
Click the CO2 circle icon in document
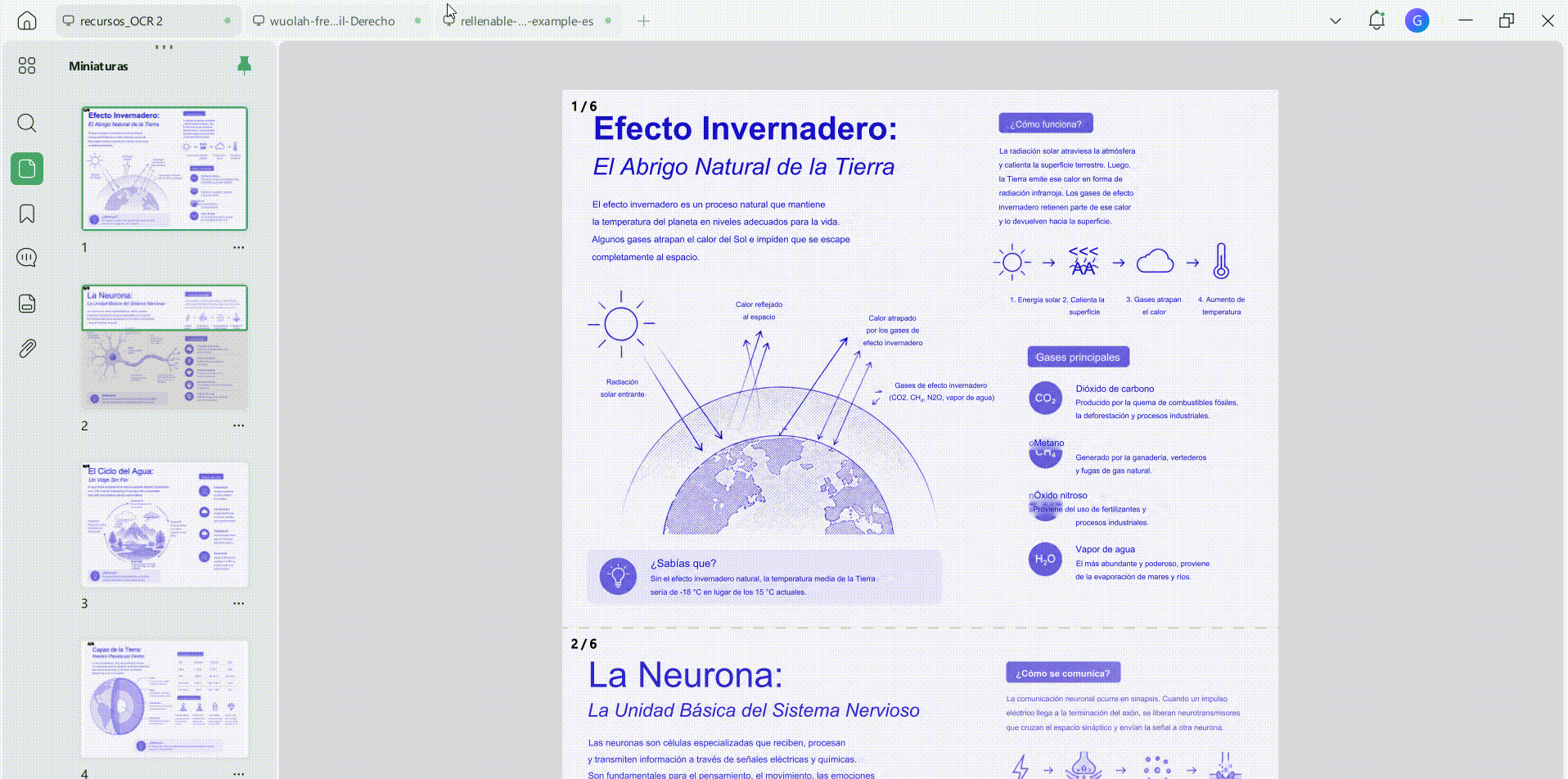[x=1045, y=399]
